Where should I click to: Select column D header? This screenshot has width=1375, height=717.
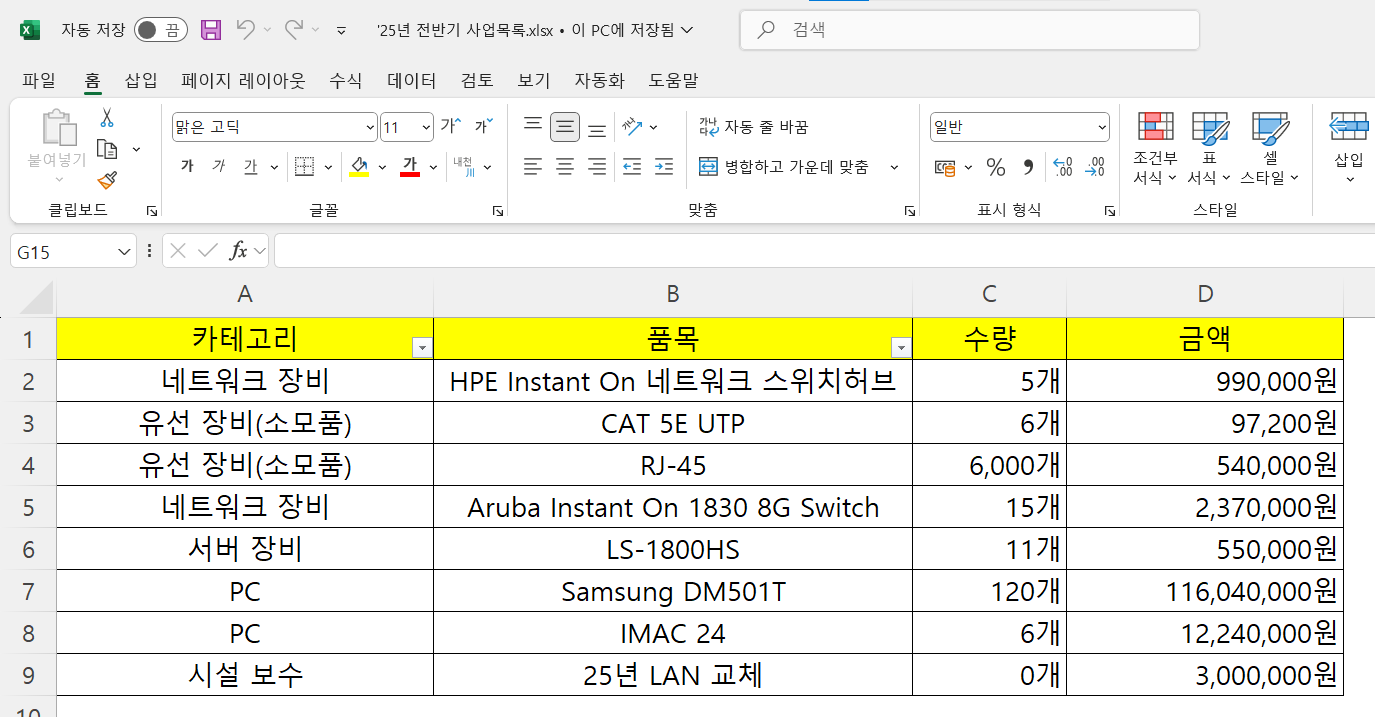1205,293
